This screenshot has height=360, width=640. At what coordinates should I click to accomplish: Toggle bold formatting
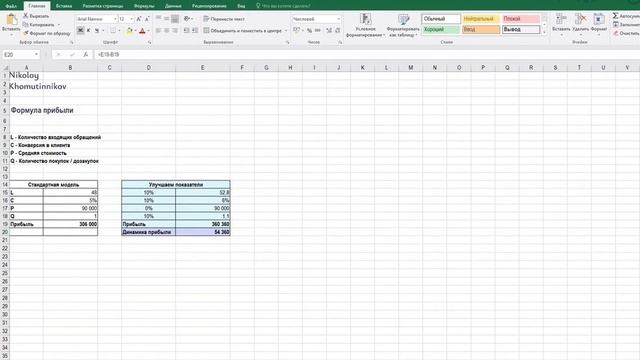tap(80, 31)
